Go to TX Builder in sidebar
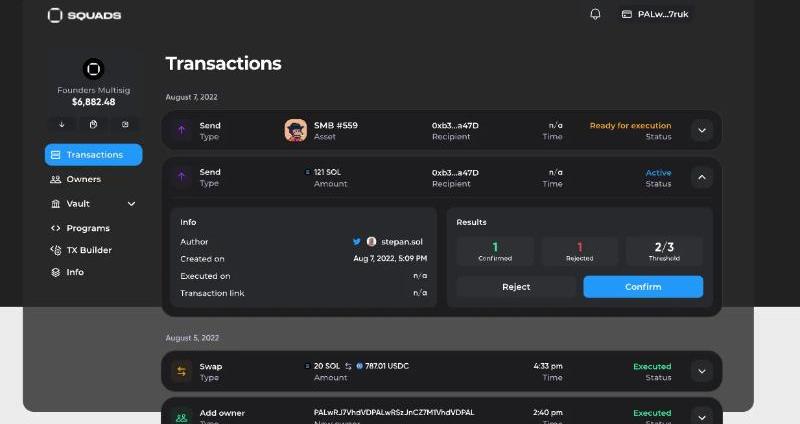Viewport: 800px width, 424px height. click(88, 250)
